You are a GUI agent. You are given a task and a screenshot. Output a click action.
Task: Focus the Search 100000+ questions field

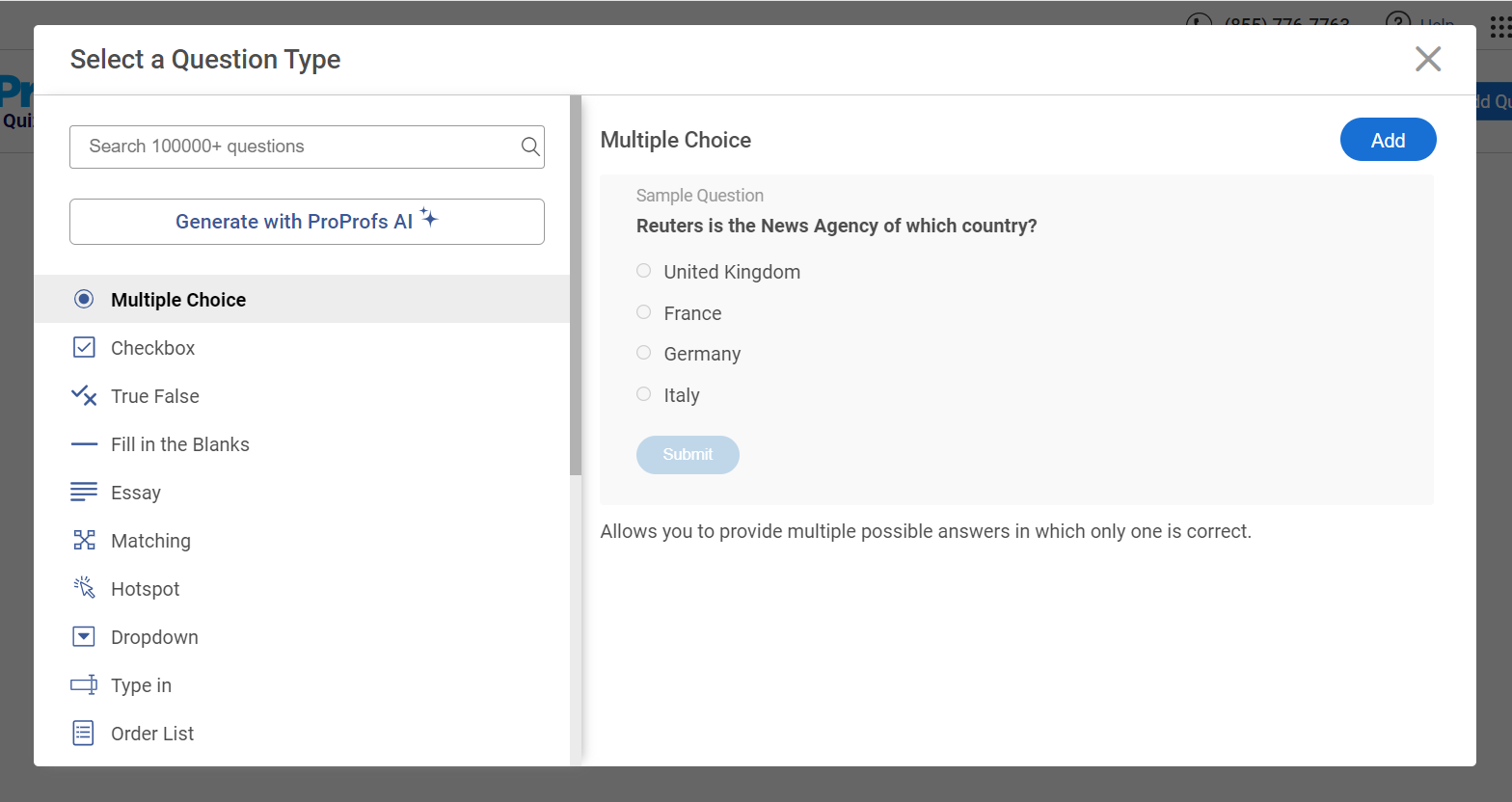(x=294, y=147)
